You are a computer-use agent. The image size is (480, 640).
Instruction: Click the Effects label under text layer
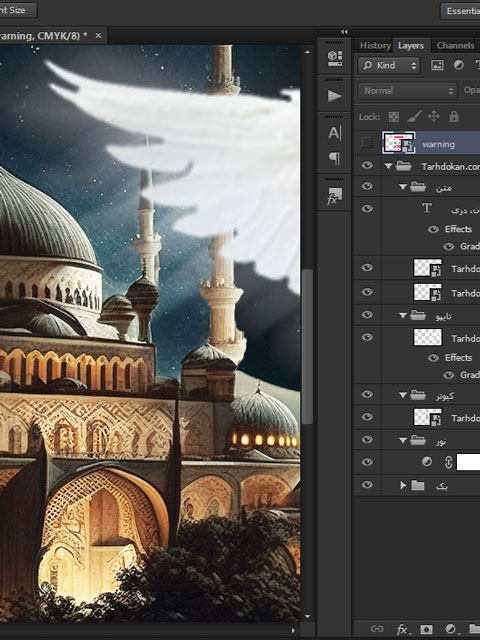click(x=458, y=229)
